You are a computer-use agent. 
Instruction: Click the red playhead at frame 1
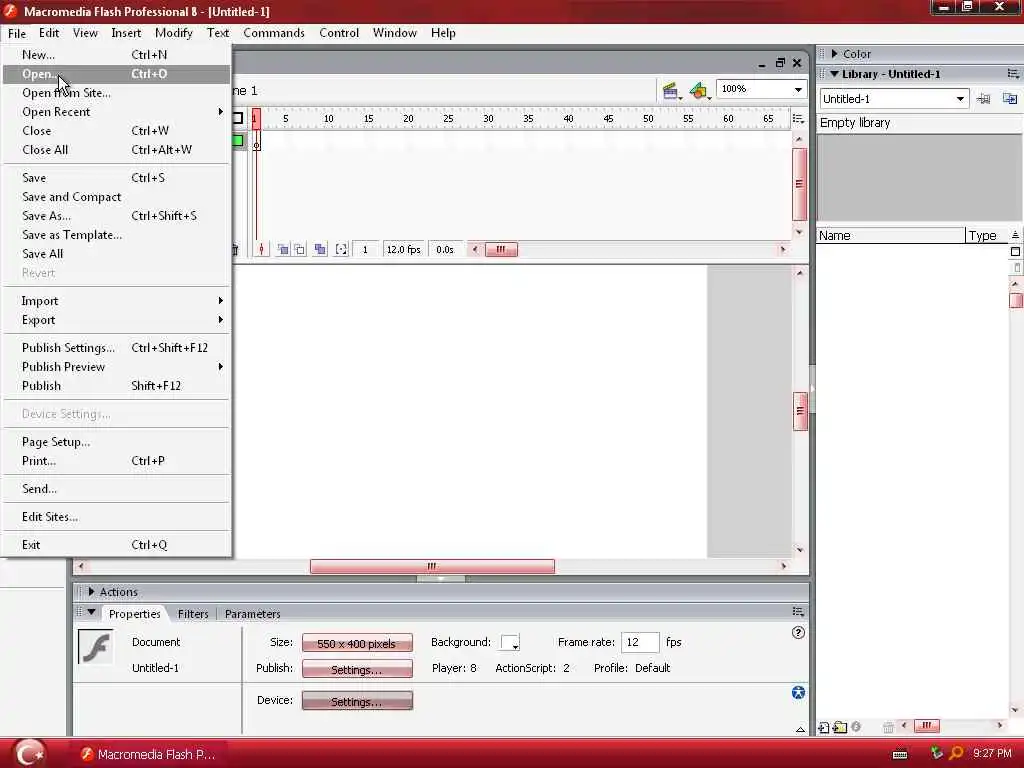pyautogui.click(x=256, y=118)
